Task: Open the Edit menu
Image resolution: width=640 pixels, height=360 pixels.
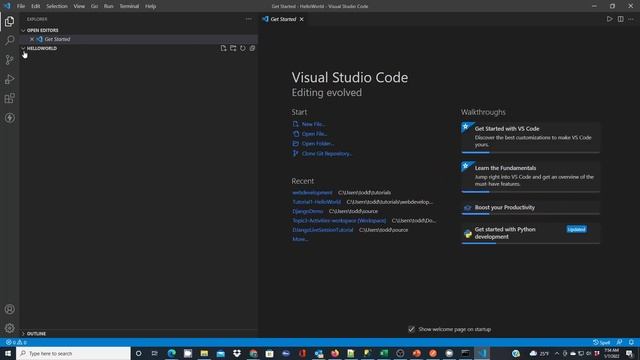Action: pyautogui.click(x=36, y=6)
